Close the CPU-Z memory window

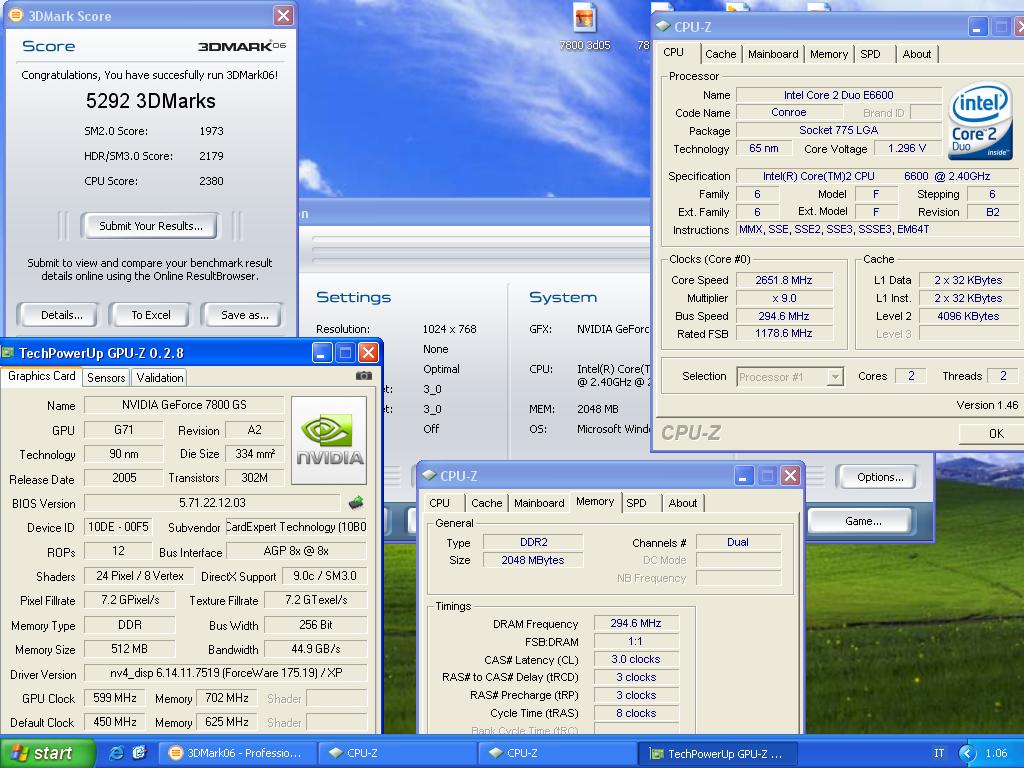(x=790, y=475)
